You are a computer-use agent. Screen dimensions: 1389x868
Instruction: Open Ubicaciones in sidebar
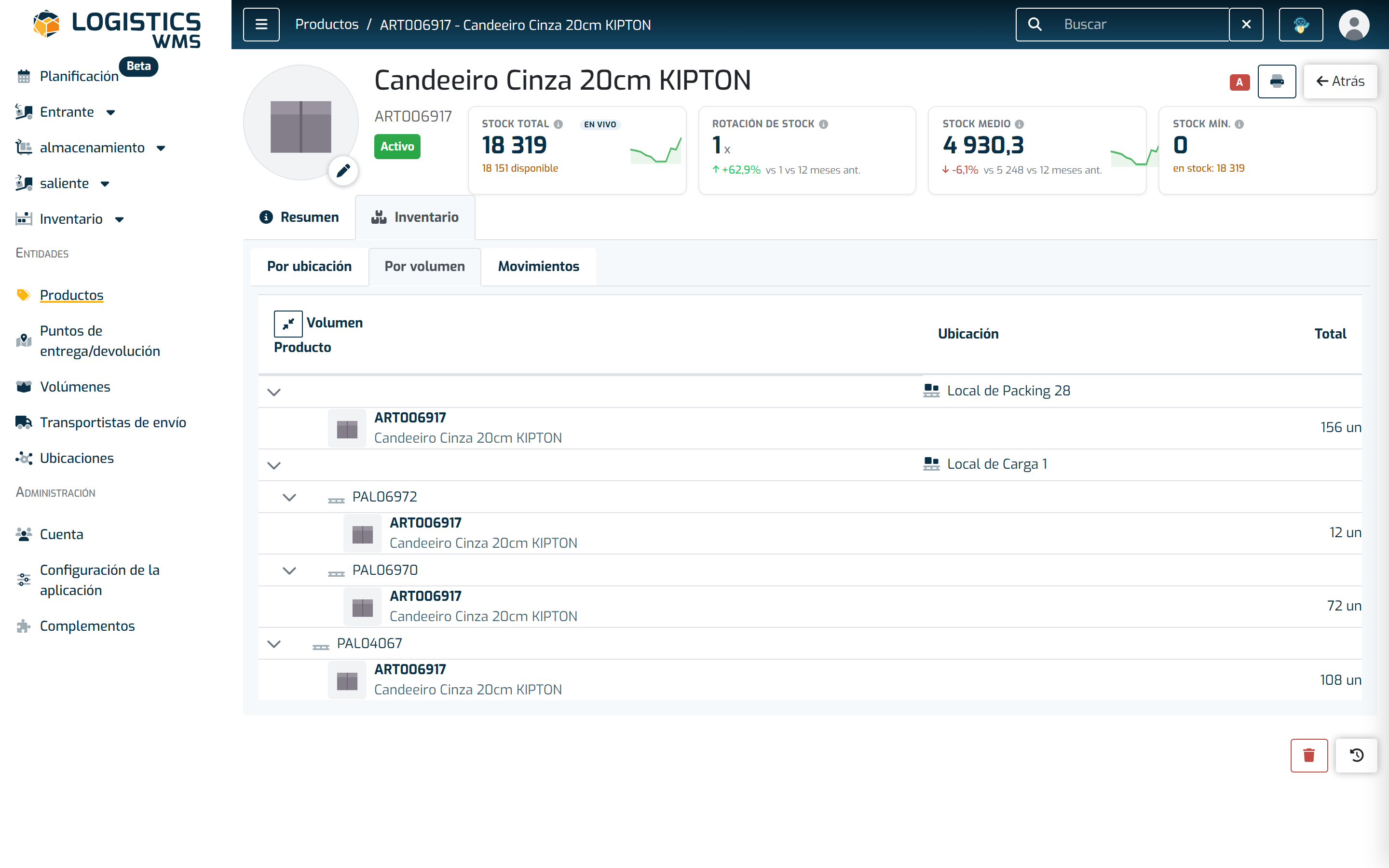(x=77, y=458)
